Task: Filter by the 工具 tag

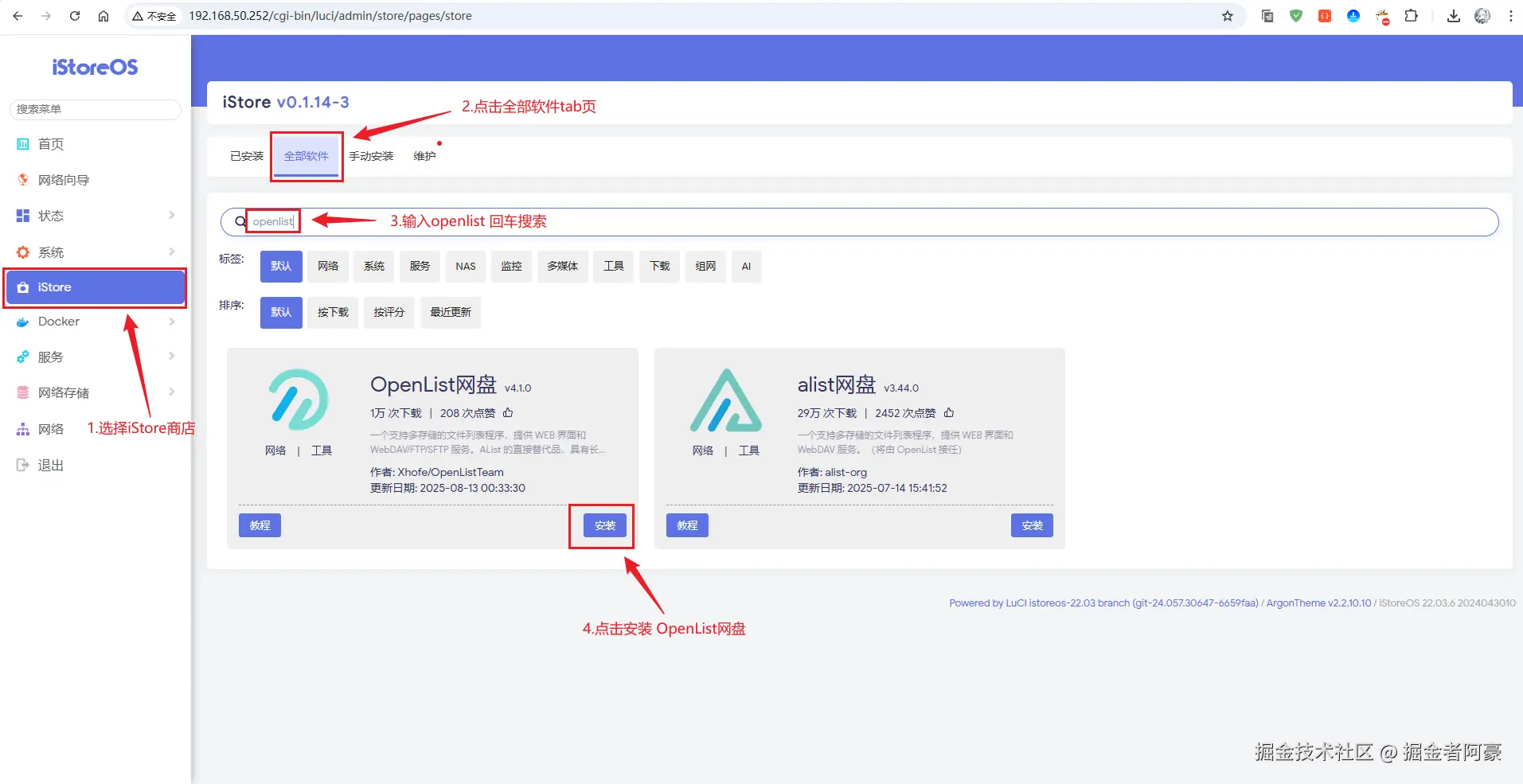Action: (x=614, y=267)
